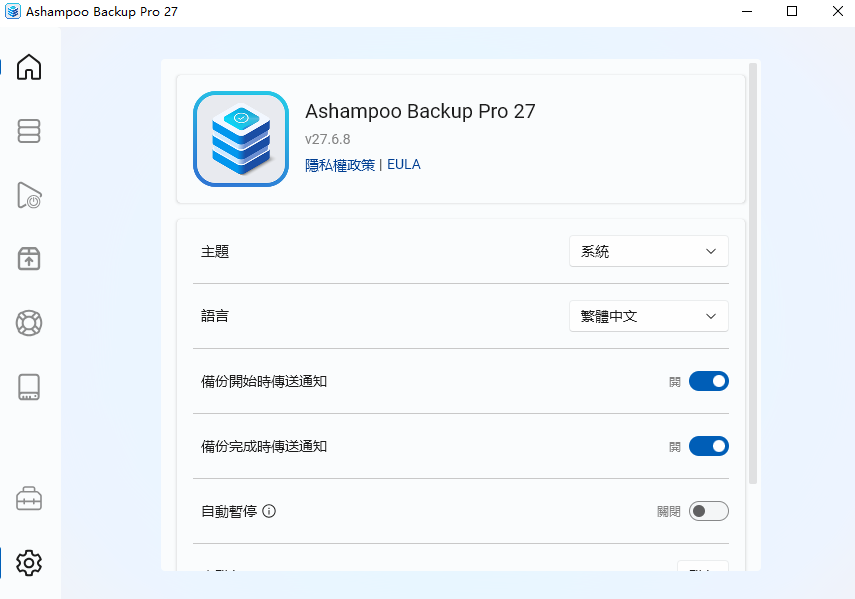Open the EULA link
Viewport: 855px width, 599px height.
pos(404,165)
